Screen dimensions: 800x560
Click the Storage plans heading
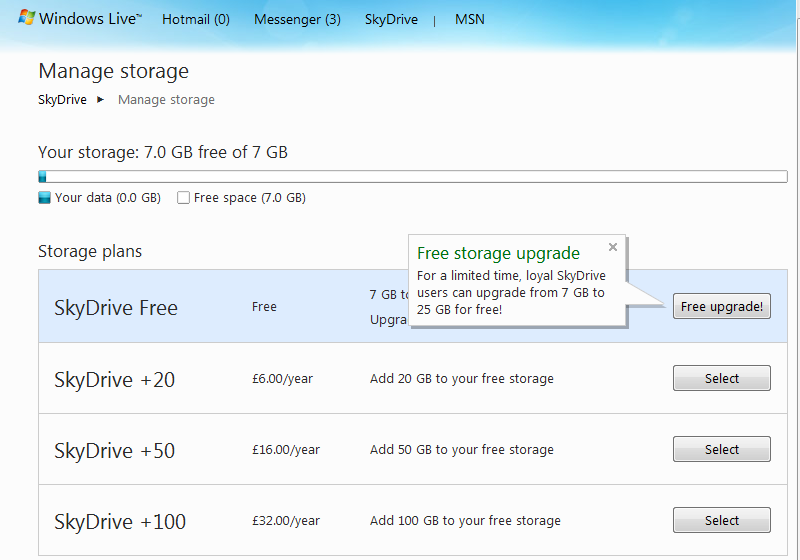click(90, 251)
